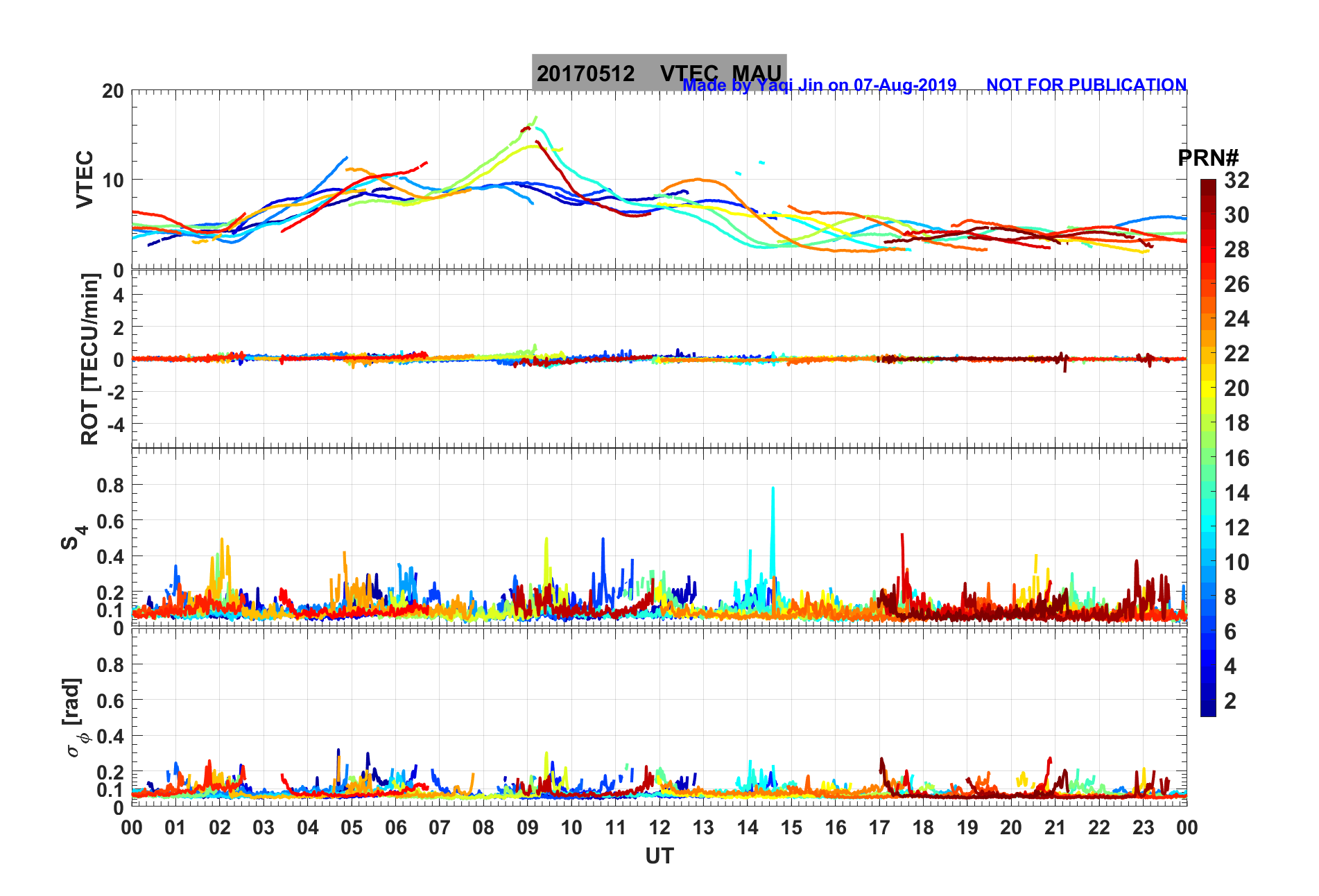Click x-axis tick label 05
Image resolution: width=1319 pixels, height=896 pixels.
pos(352,827)
